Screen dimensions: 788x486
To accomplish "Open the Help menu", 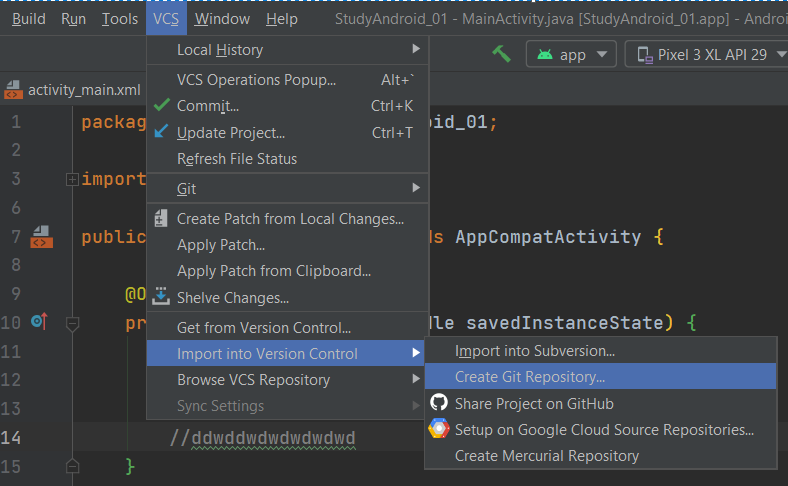I will [x=281, y=19].
